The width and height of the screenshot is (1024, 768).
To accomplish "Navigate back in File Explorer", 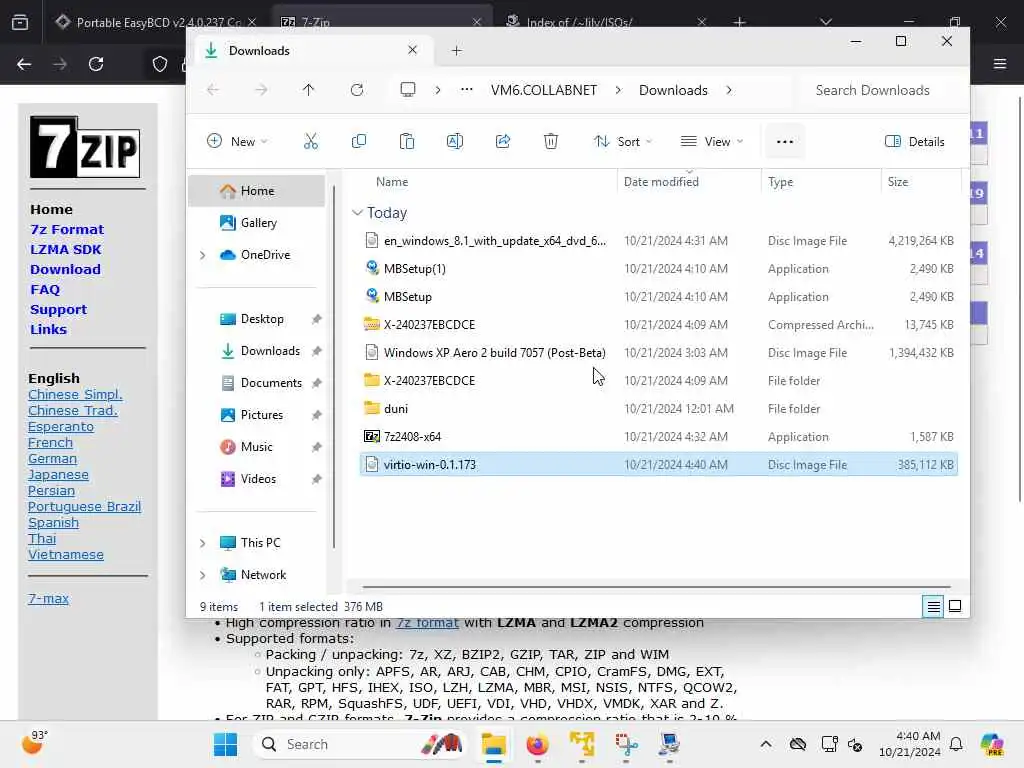I will pyautogui.click(x=213, y=90).
